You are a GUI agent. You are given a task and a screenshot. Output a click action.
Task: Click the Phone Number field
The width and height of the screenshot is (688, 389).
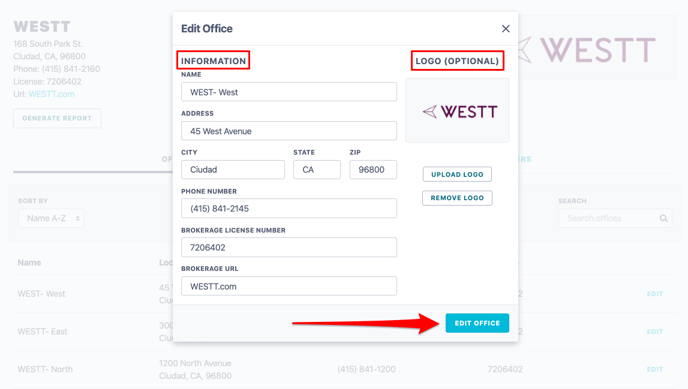289,208
